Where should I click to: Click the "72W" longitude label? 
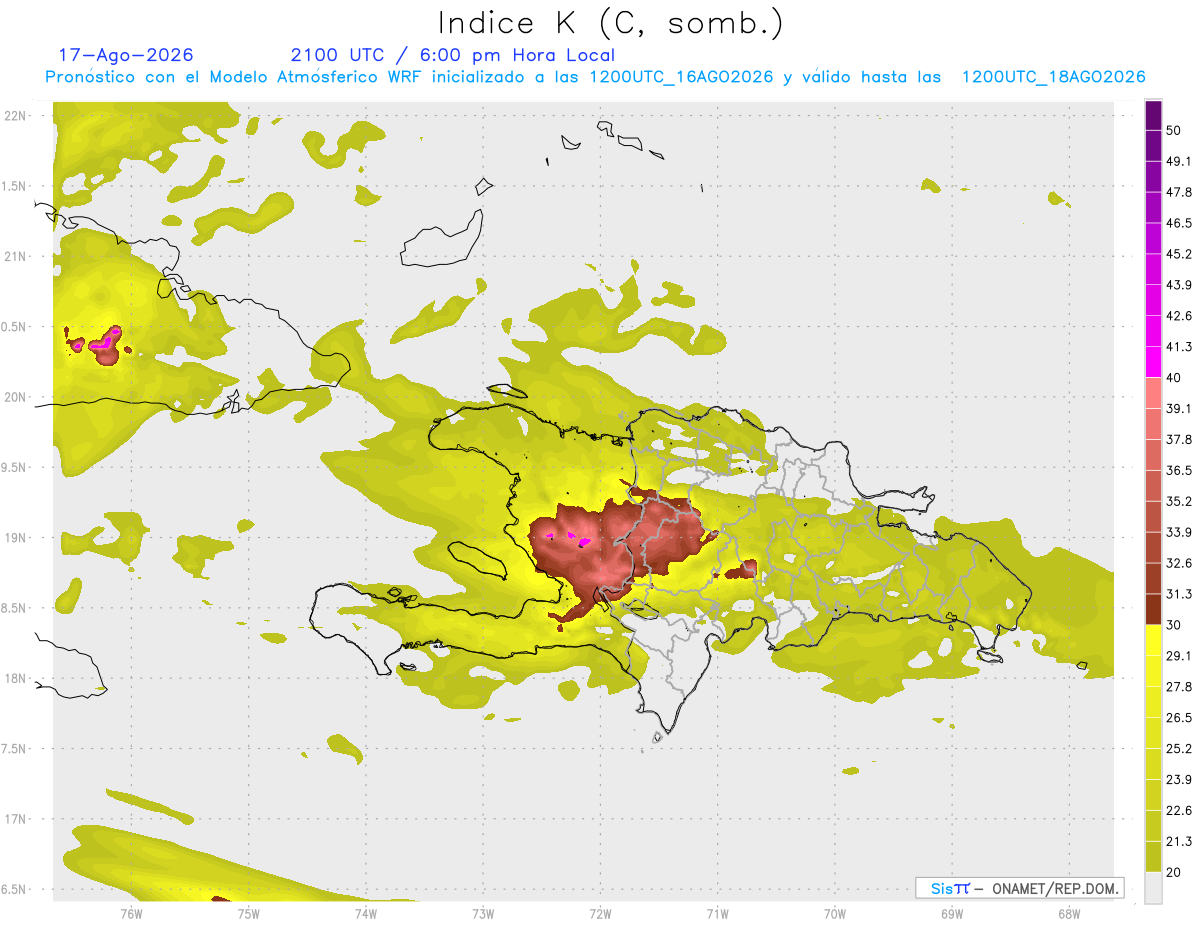click(x=600, y=914)
